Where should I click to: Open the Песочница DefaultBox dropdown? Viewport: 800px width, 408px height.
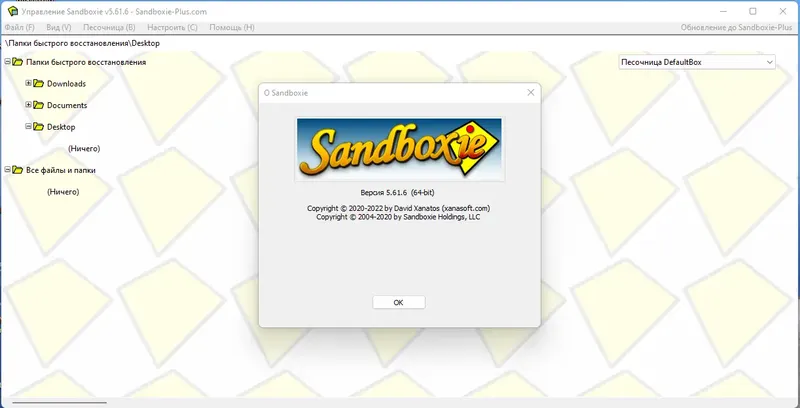[697, 62]
